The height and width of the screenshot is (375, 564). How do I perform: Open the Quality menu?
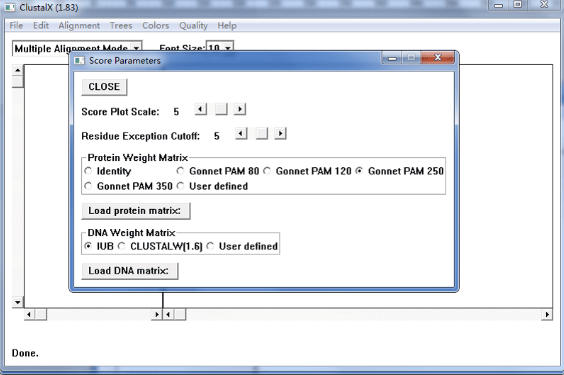click(193, 26)
